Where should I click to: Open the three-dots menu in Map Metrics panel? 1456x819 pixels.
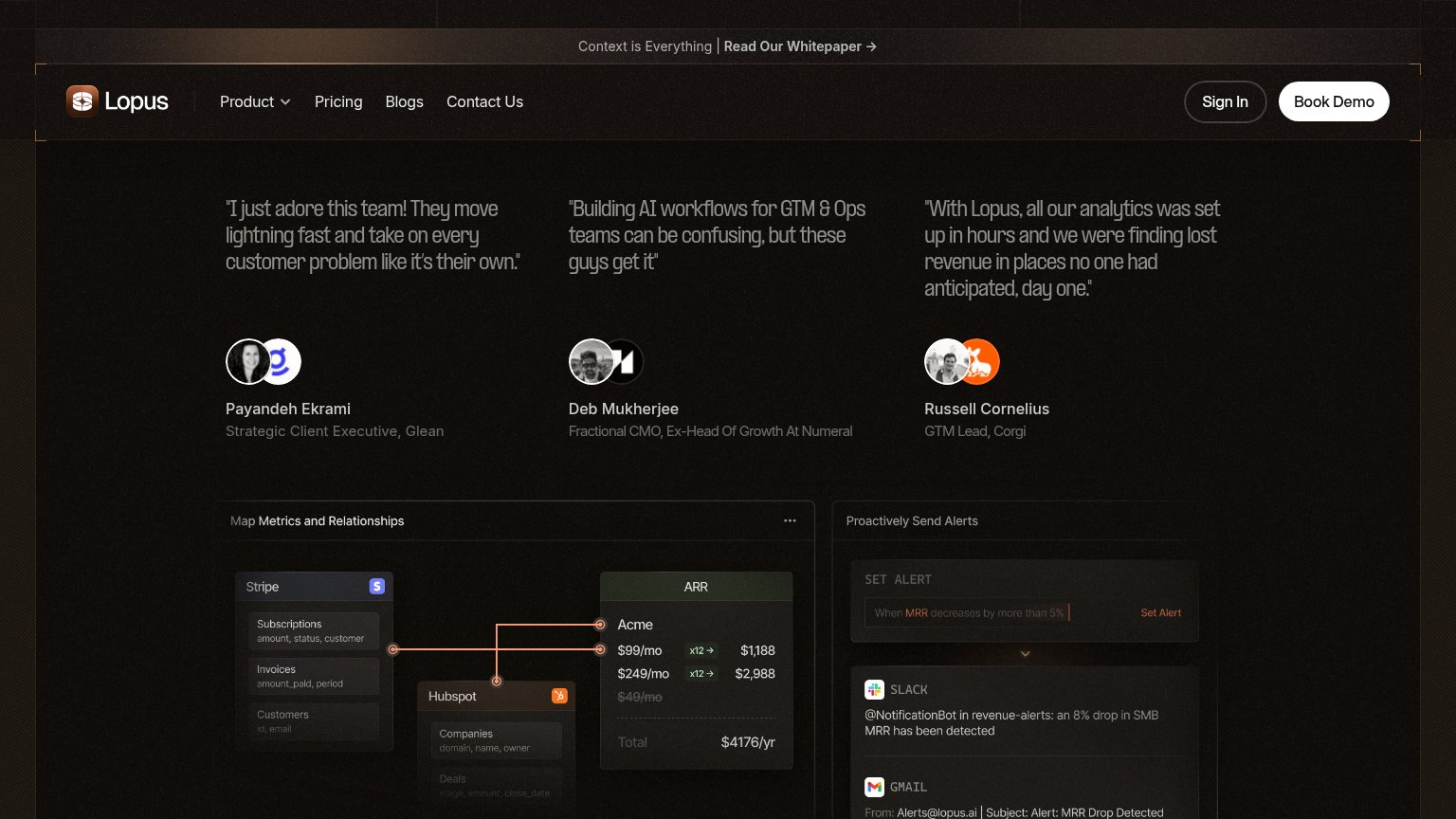click(790, 520)
